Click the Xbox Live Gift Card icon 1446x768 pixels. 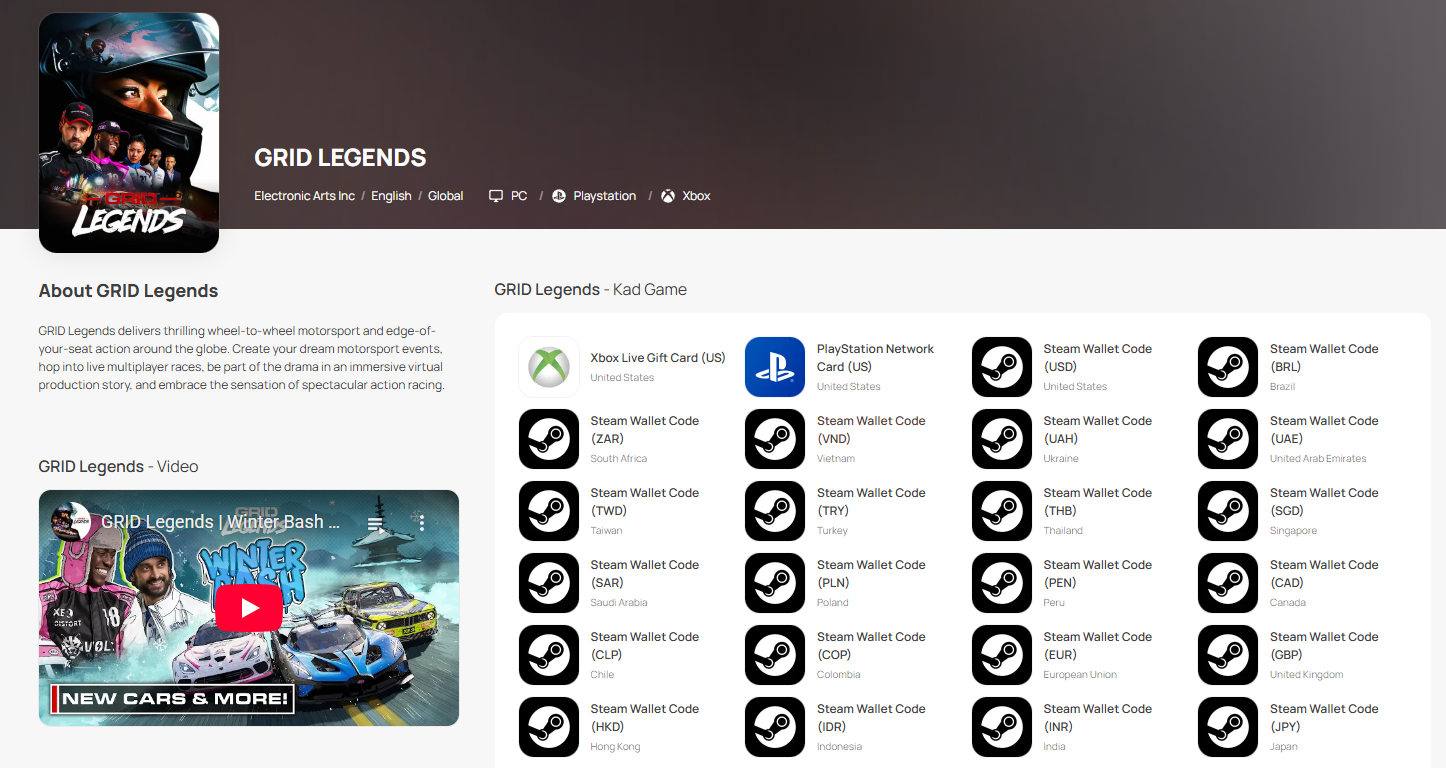click(x=549, y=367)
